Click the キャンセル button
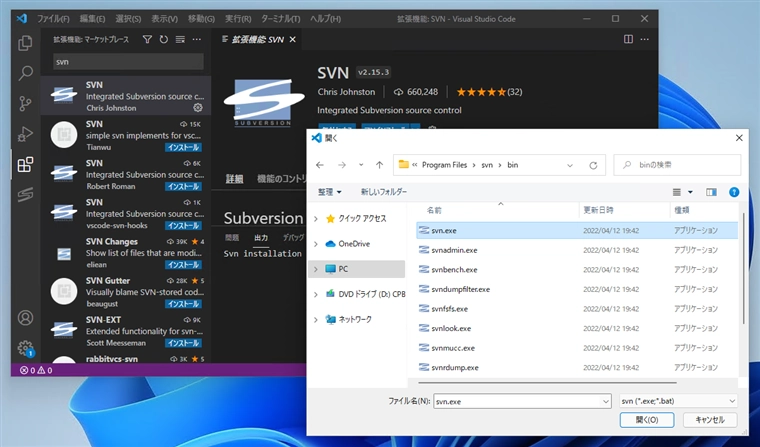Image resolution: width=760 pixels, height=447 pixels. (710, 420)
